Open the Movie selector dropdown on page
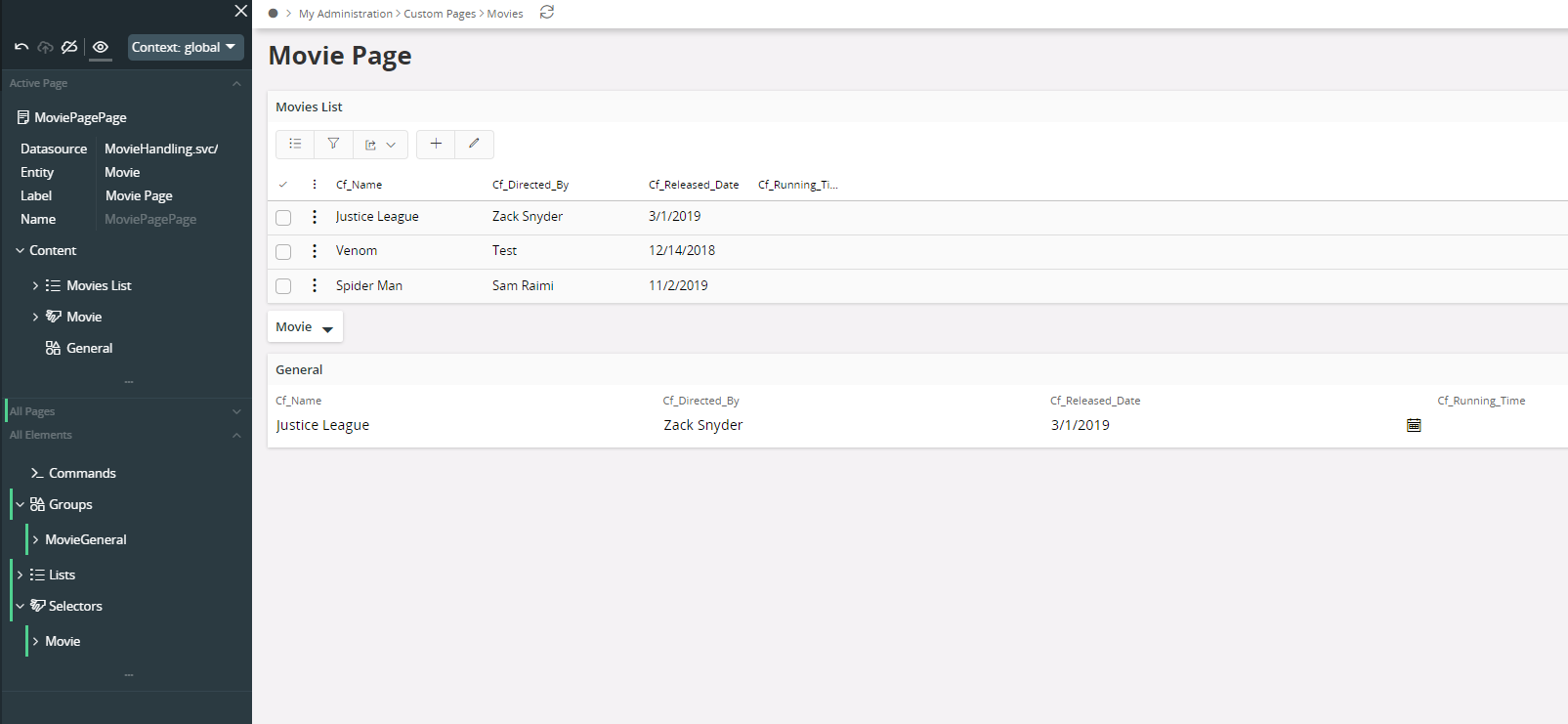Image resolution: width=1568 pixels, height=724 pixels. click(305, 327)
